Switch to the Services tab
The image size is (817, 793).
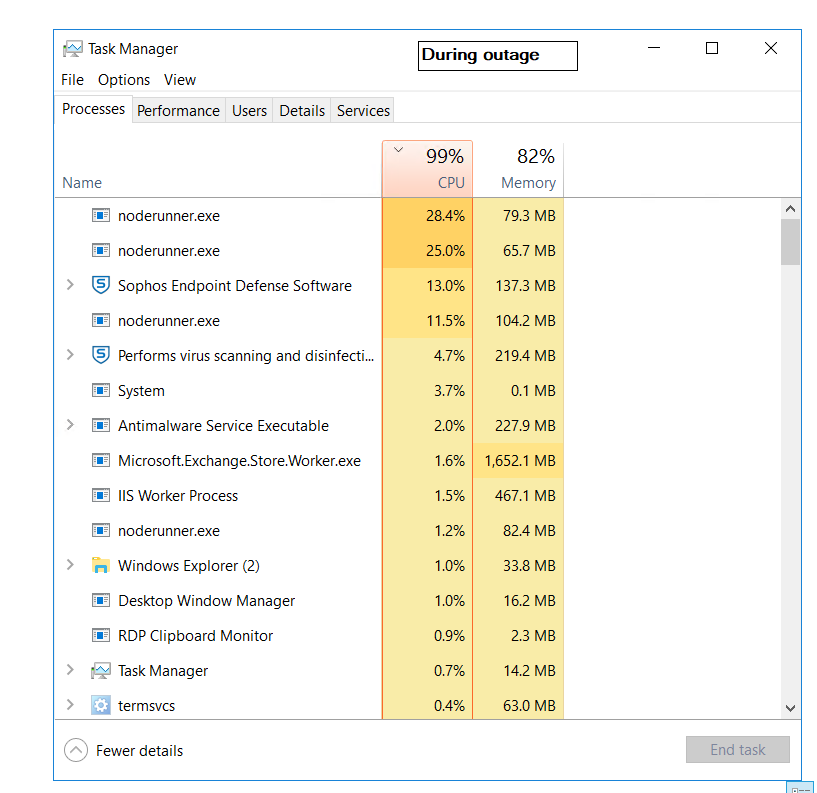point(363,110)
